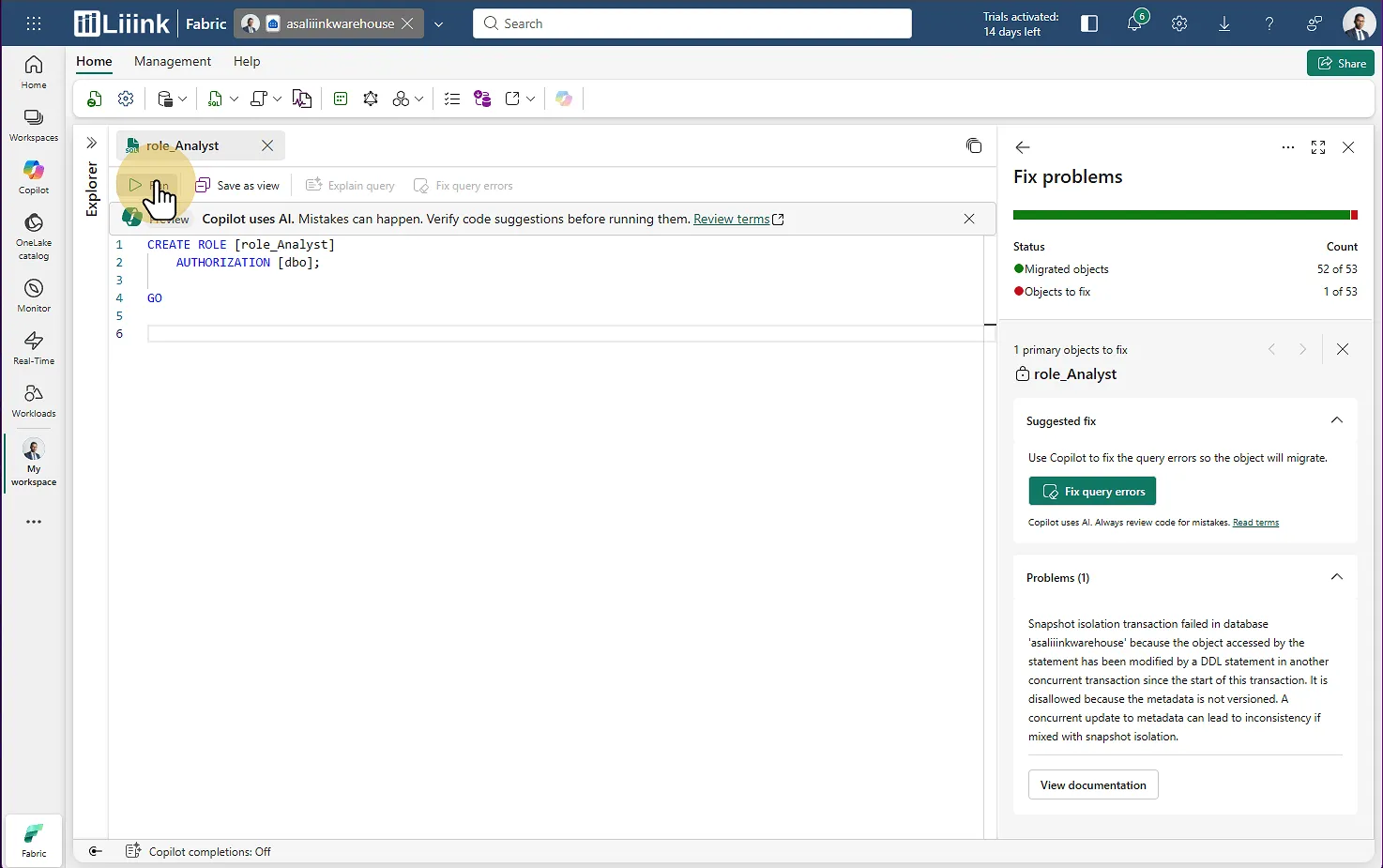Click the green Fix query errors button
Viewport: 1383px width, 868px height.
pos(1092,492)
